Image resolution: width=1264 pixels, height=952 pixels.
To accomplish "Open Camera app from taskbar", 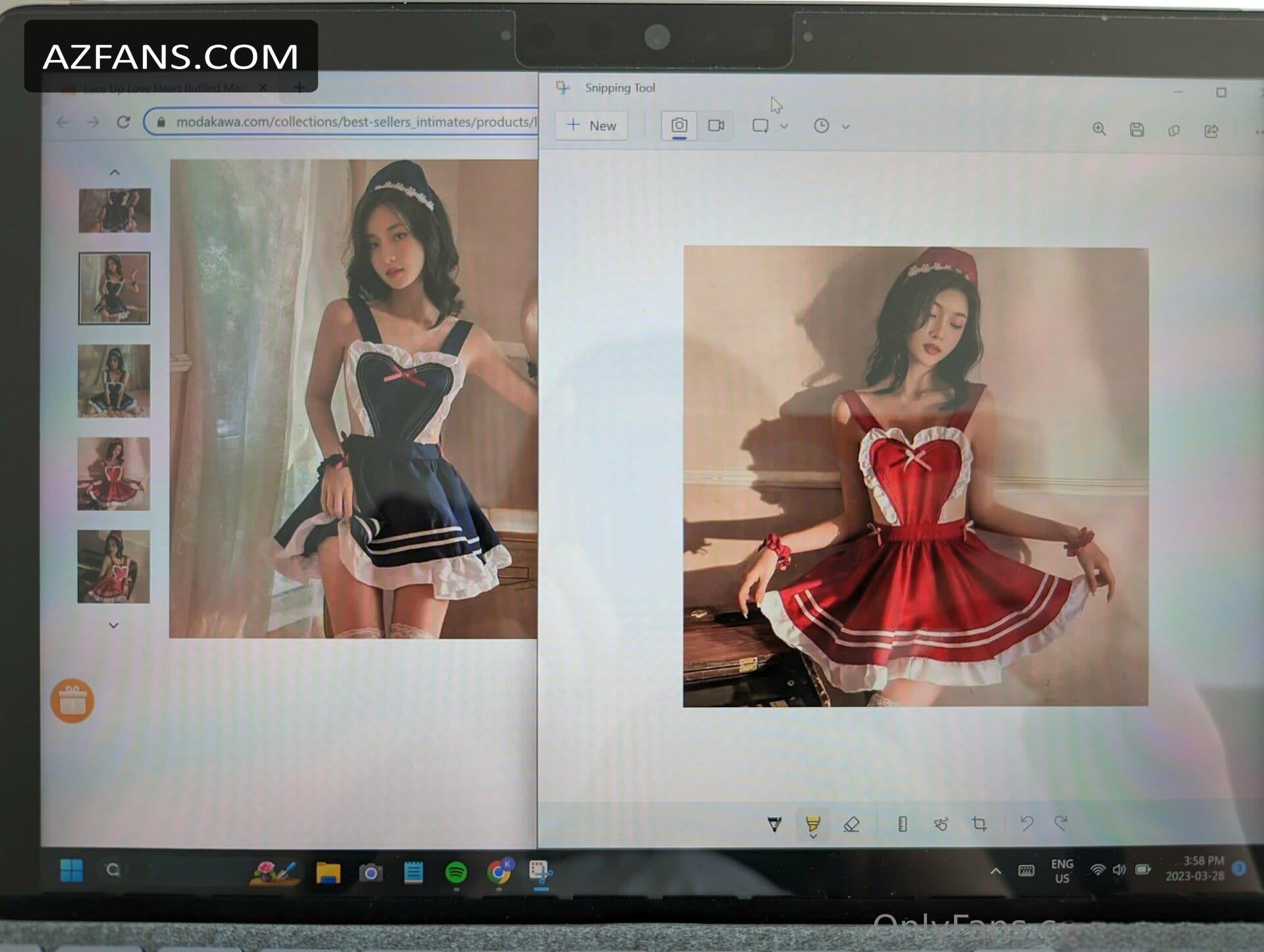I will click(x=371, y=873).
